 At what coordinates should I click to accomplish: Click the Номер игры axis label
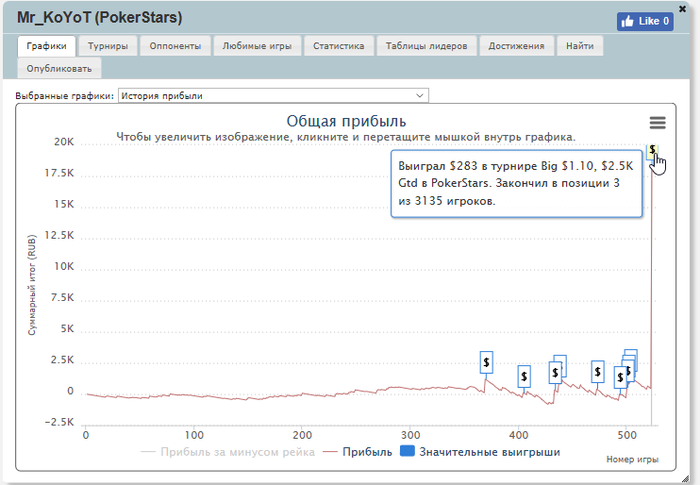[632, 459]
